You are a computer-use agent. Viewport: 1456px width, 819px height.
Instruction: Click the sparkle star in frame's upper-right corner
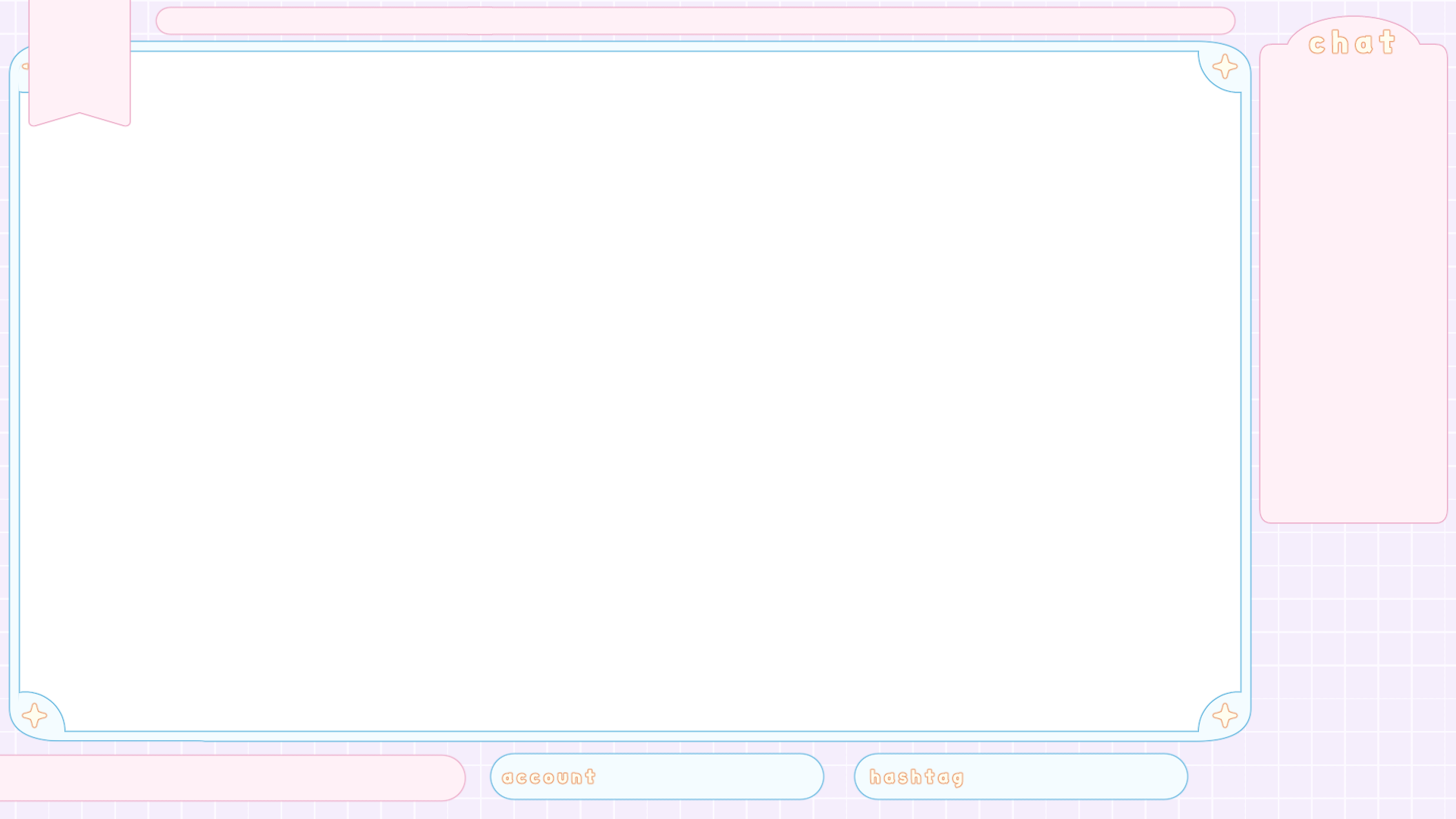[1225, 67]
